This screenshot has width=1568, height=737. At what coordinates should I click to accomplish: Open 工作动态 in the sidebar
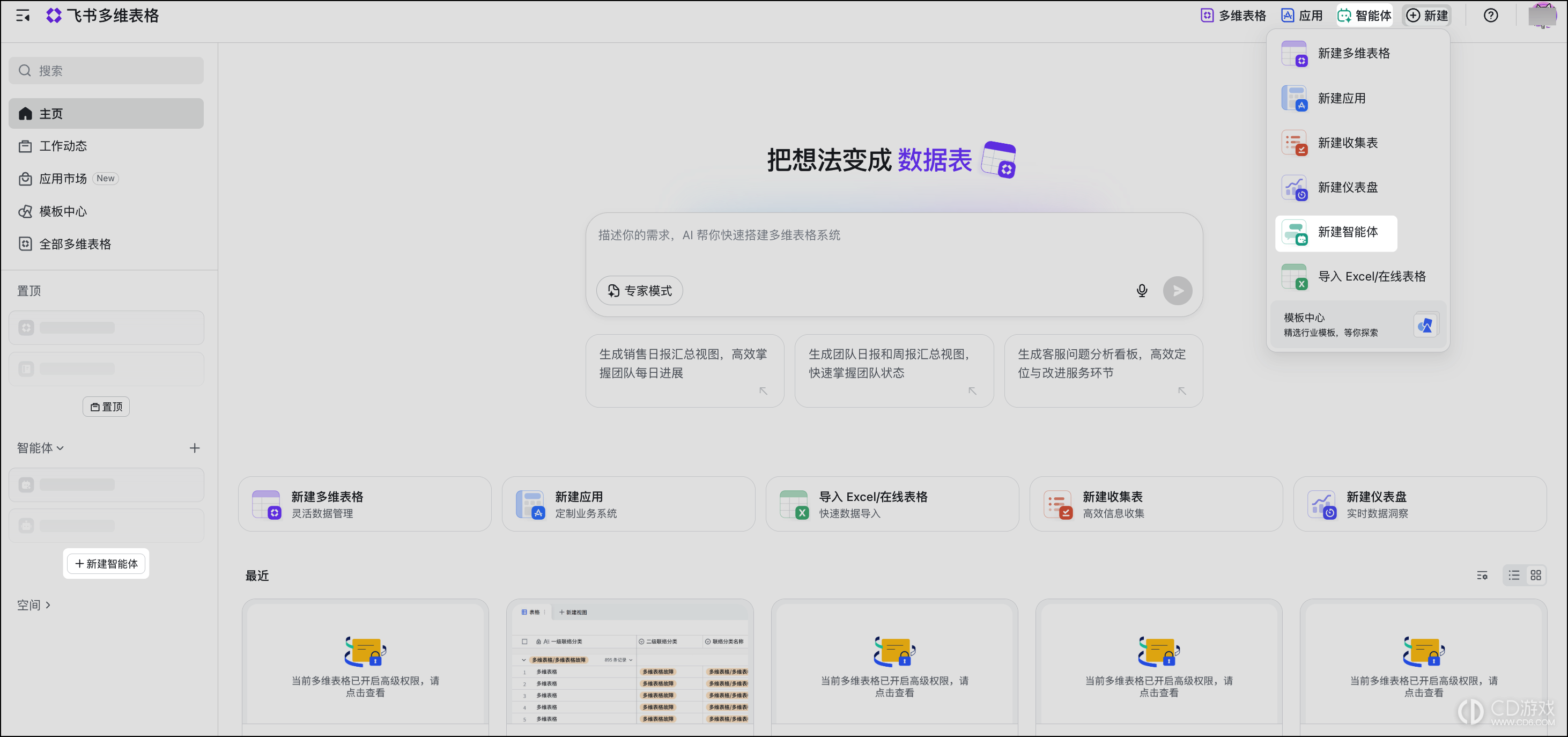tap(106, 146)
